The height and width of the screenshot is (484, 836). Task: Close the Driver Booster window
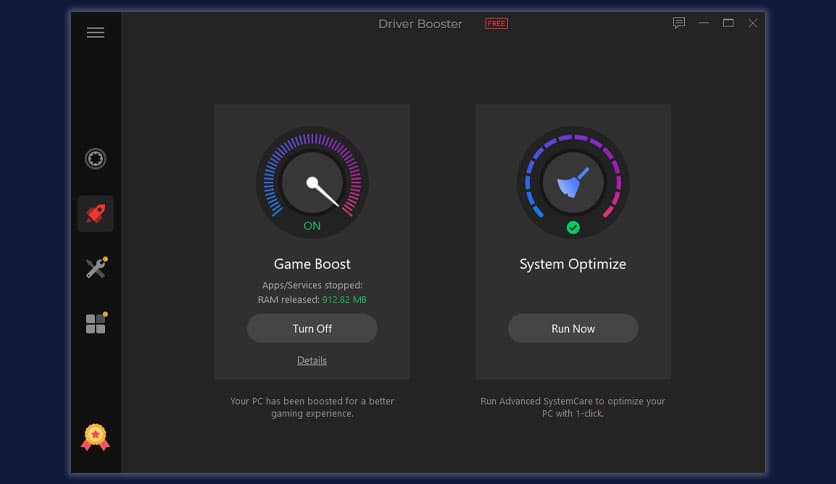753,23
